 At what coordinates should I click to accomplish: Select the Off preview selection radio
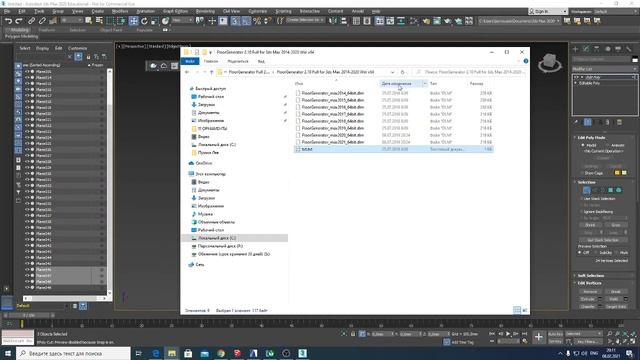580,253
